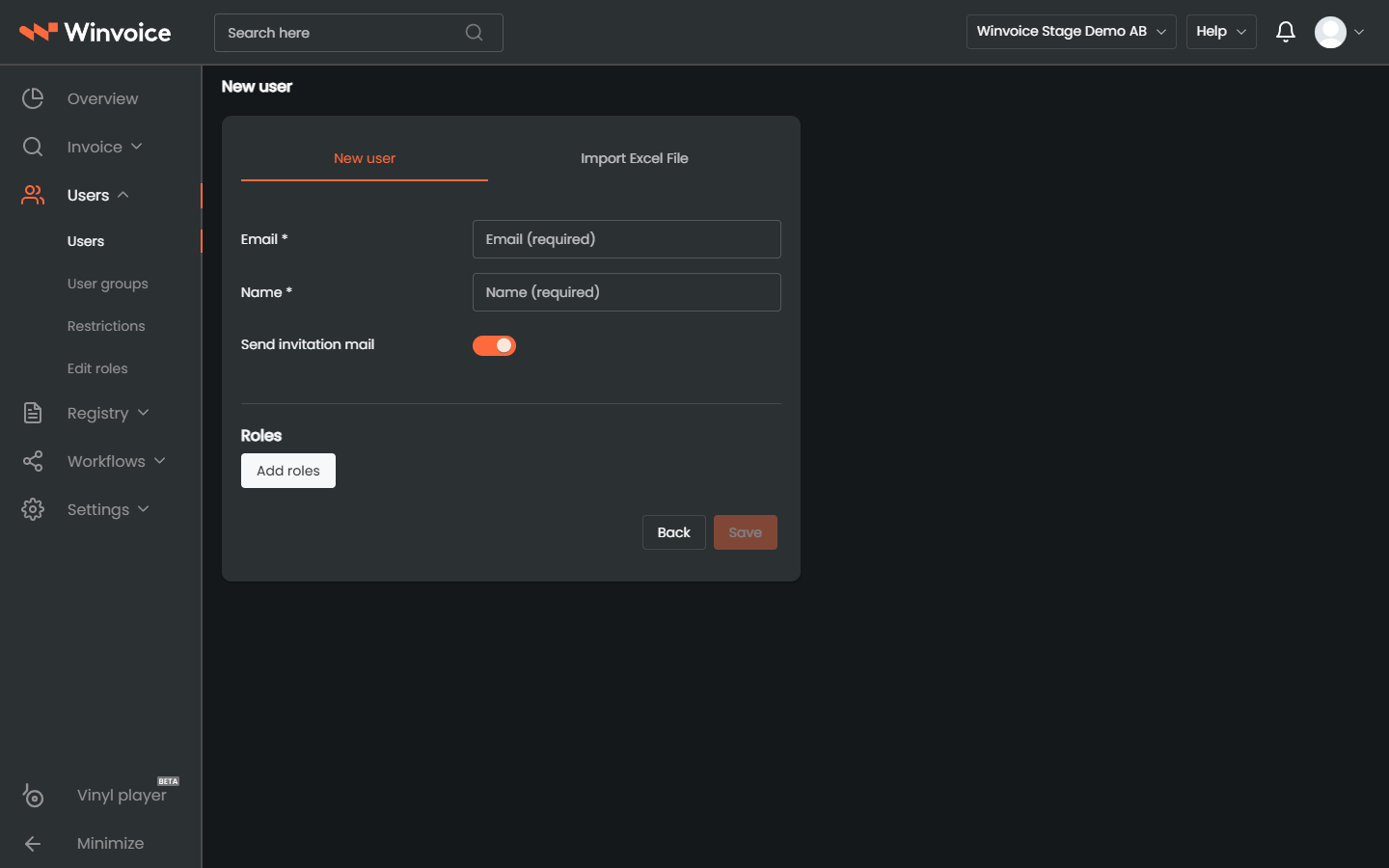Click the Registry document icon

[x=33, y=413]
